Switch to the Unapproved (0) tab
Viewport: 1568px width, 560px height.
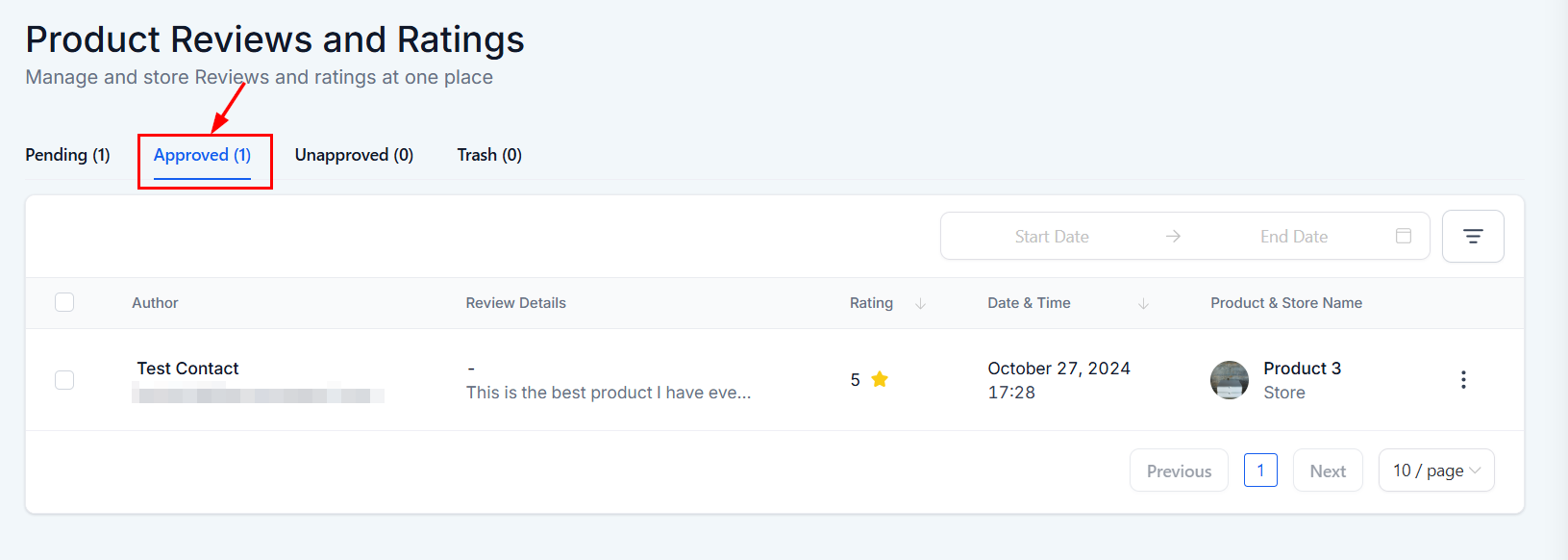point(354,155)
